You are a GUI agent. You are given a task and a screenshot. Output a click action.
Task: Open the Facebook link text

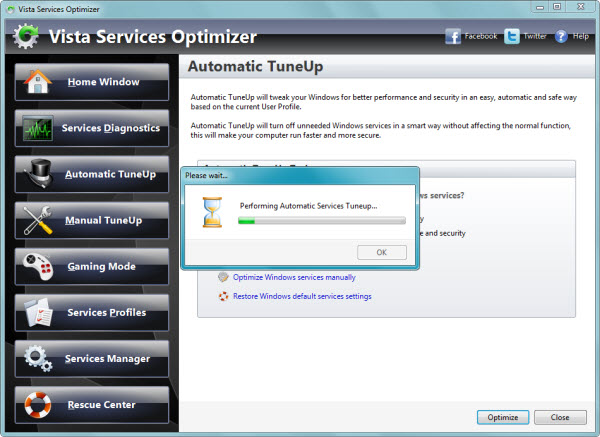[x=481, y=36]
